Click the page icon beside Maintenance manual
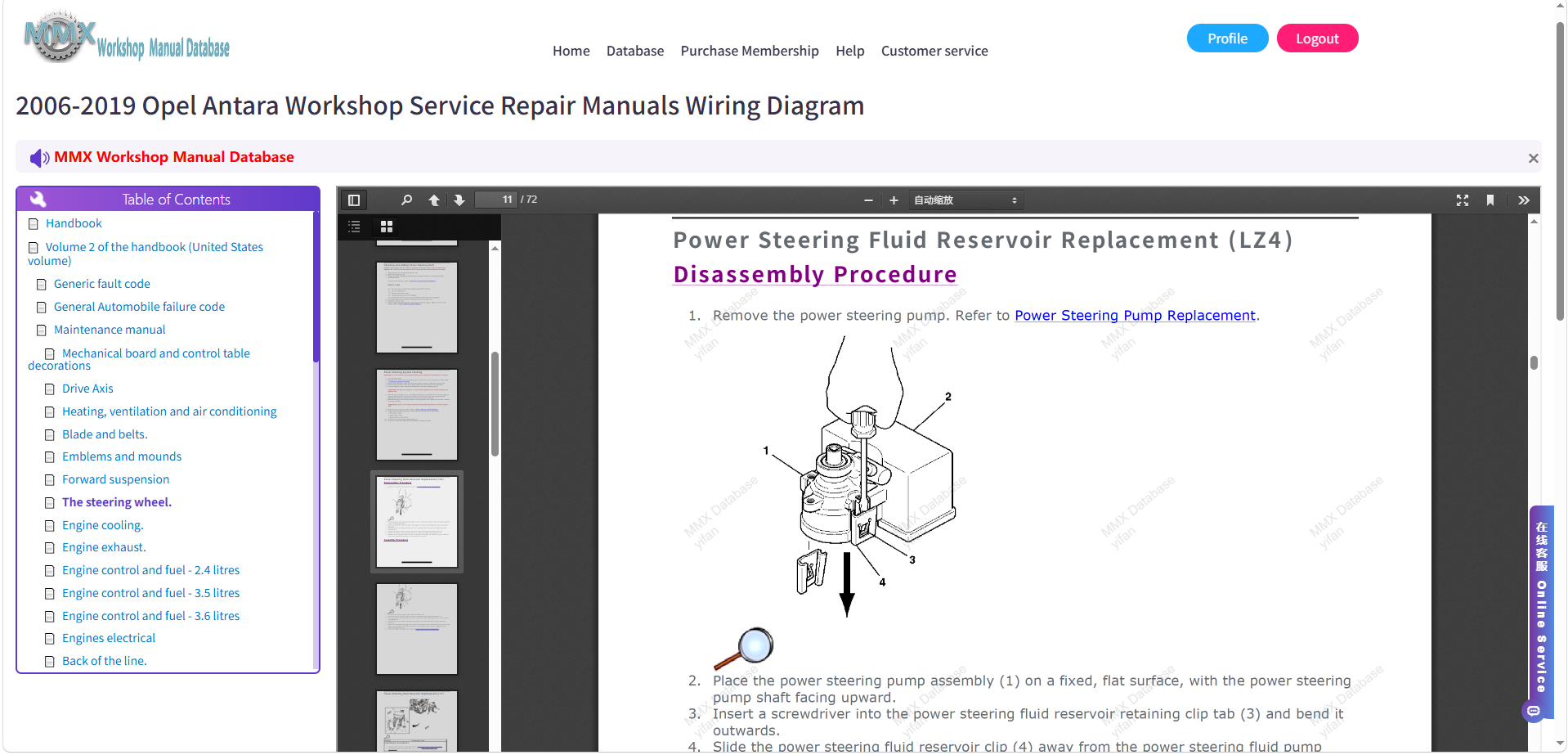The image size is (1568, 755). 42,330
